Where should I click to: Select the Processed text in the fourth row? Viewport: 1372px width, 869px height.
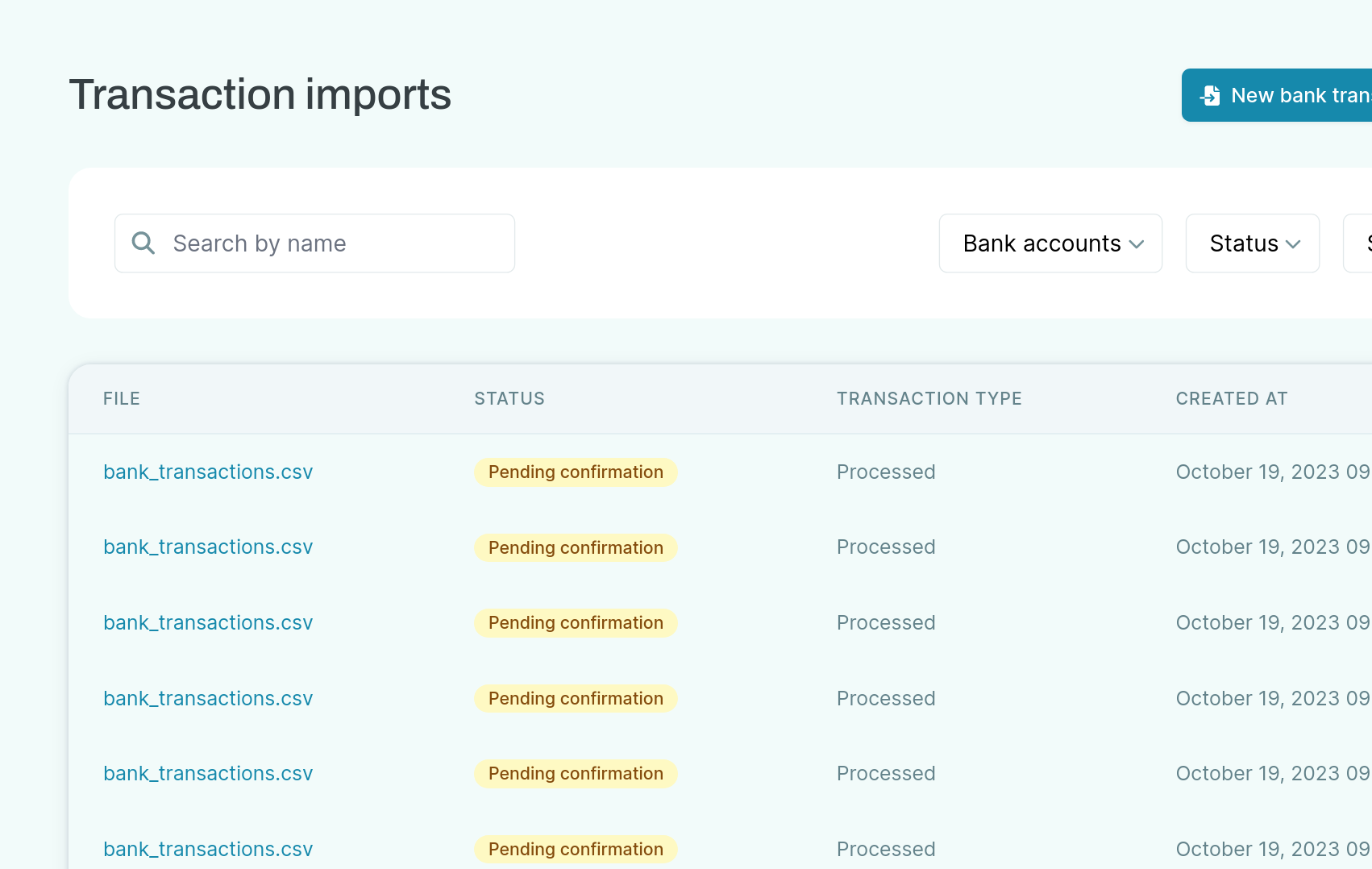pyautogui.click(x=886, y=698)
